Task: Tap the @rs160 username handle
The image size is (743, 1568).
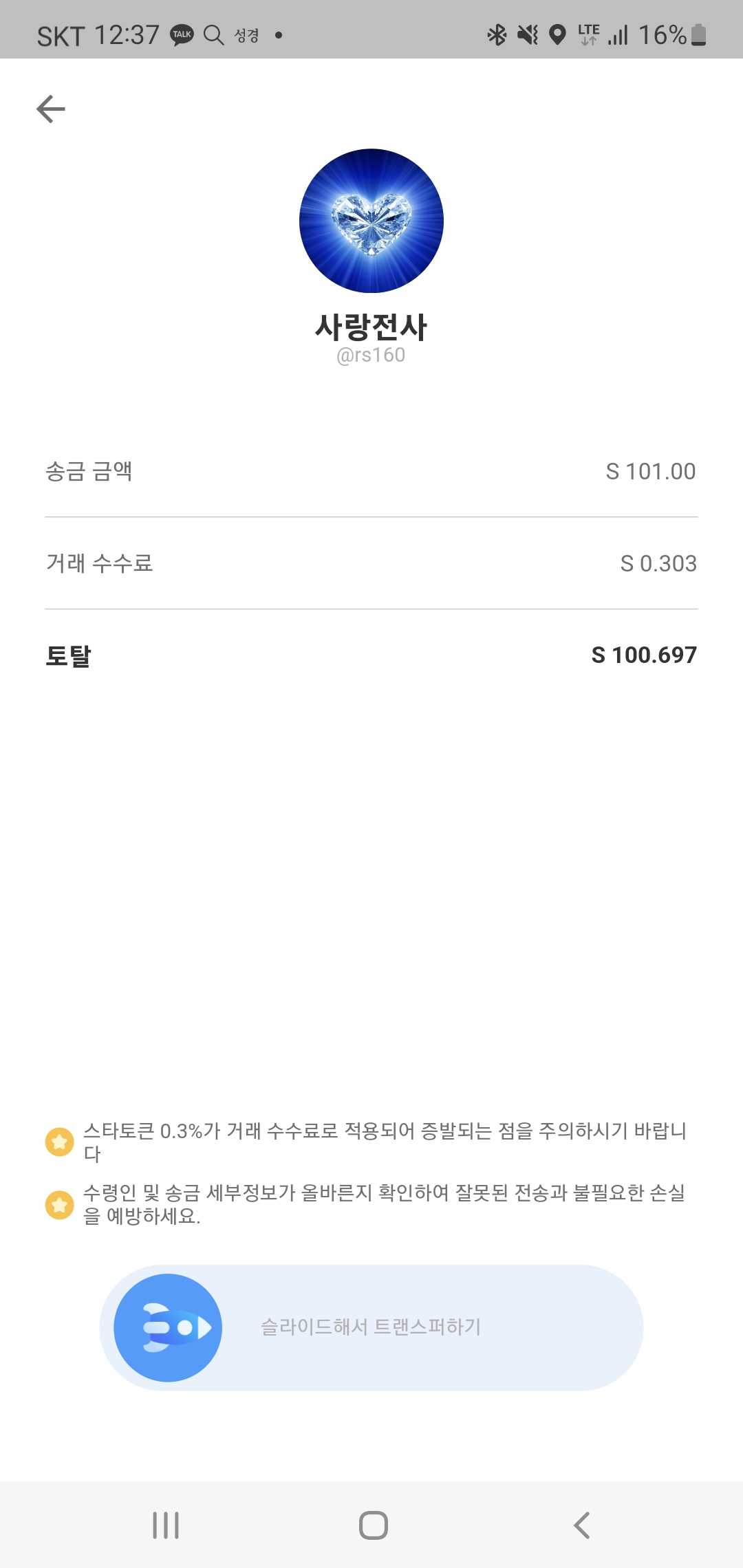Action: coord(371,356)
